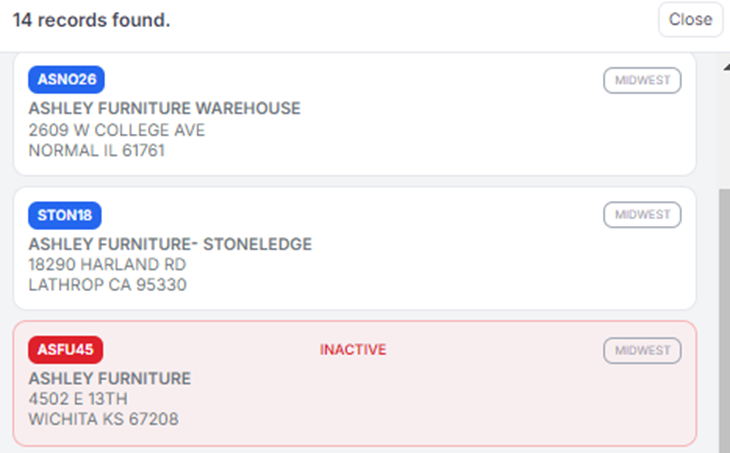The width and height of the screenshot is (730, 453).
Task: Click the 2609 W College Ave address
Action: coord(117,130)
